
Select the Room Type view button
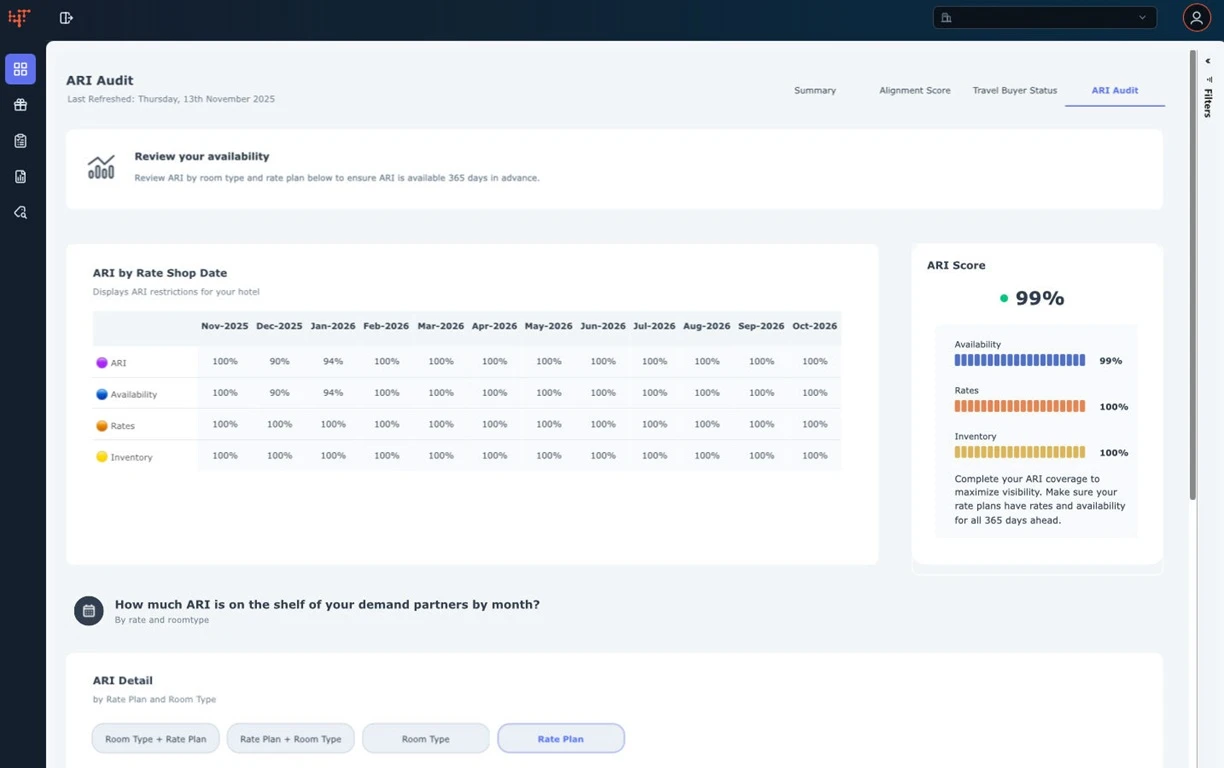[x=426, y=739]
